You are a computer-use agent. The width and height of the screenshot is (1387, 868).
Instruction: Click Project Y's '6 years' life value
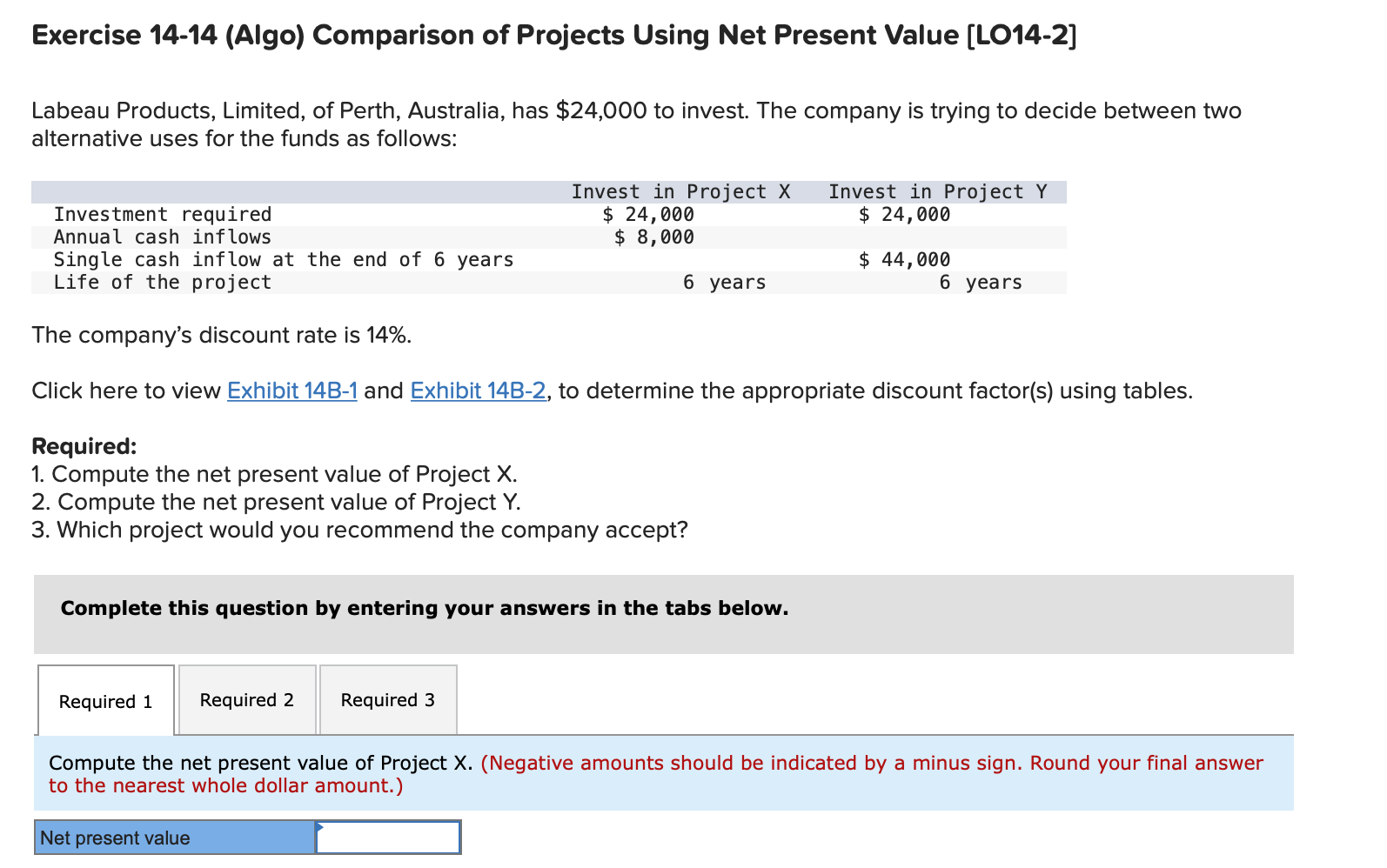tap(981, 282)
